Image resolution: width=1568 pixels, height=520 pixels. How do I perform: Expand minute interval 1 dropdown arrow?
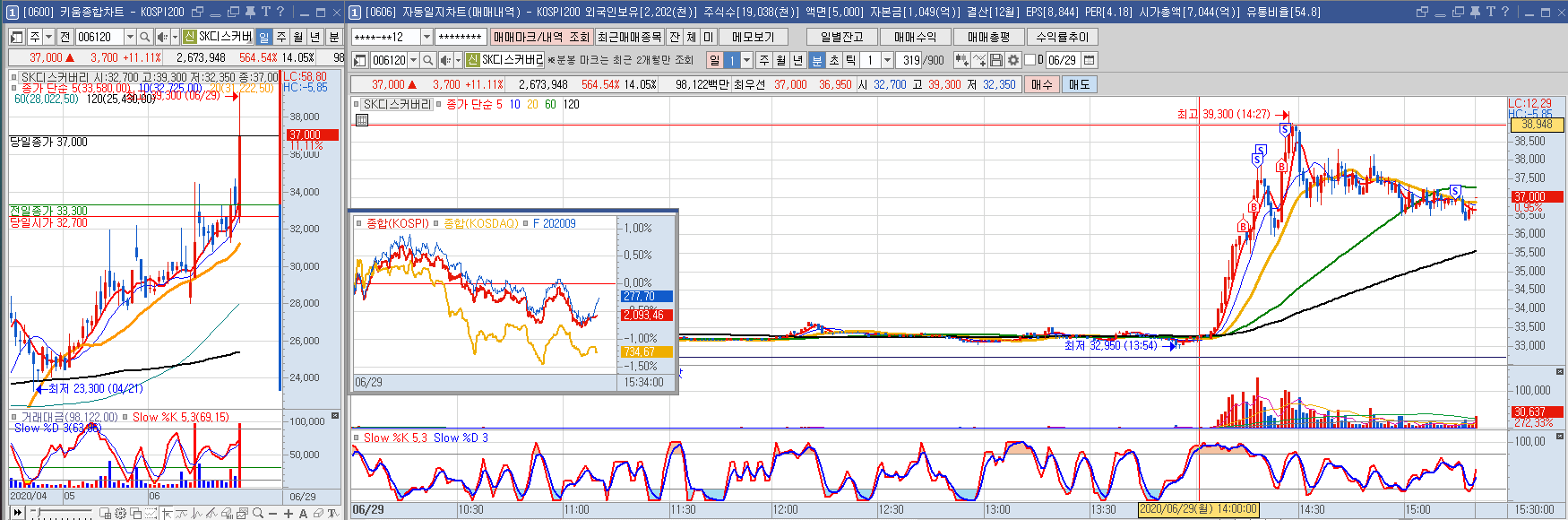(x=887, y=60)
